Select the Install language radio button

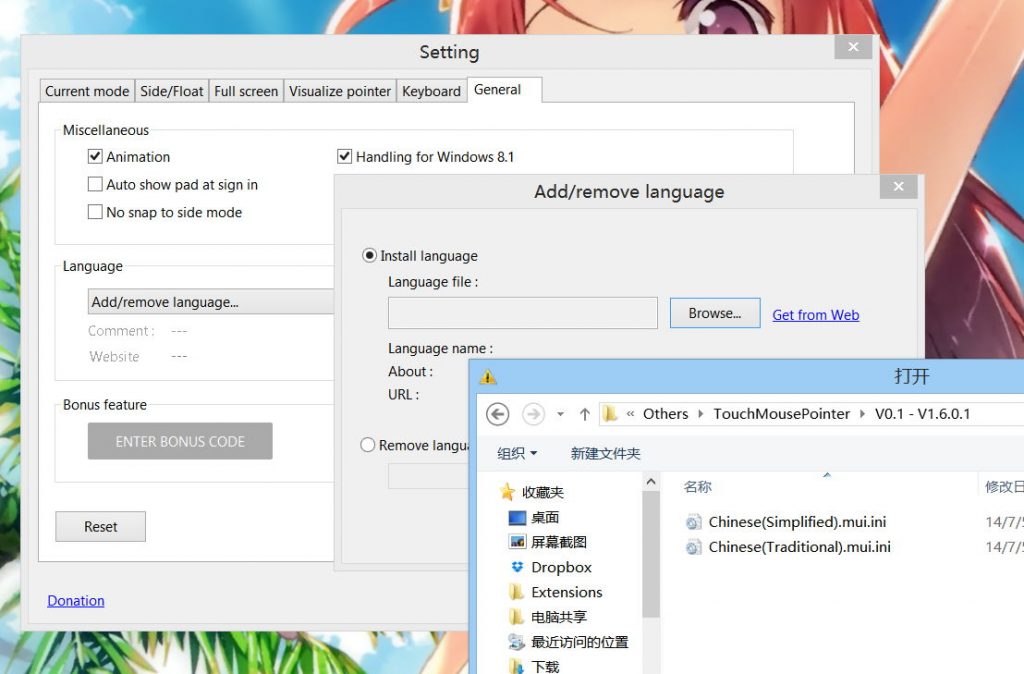tap(369, 256)
